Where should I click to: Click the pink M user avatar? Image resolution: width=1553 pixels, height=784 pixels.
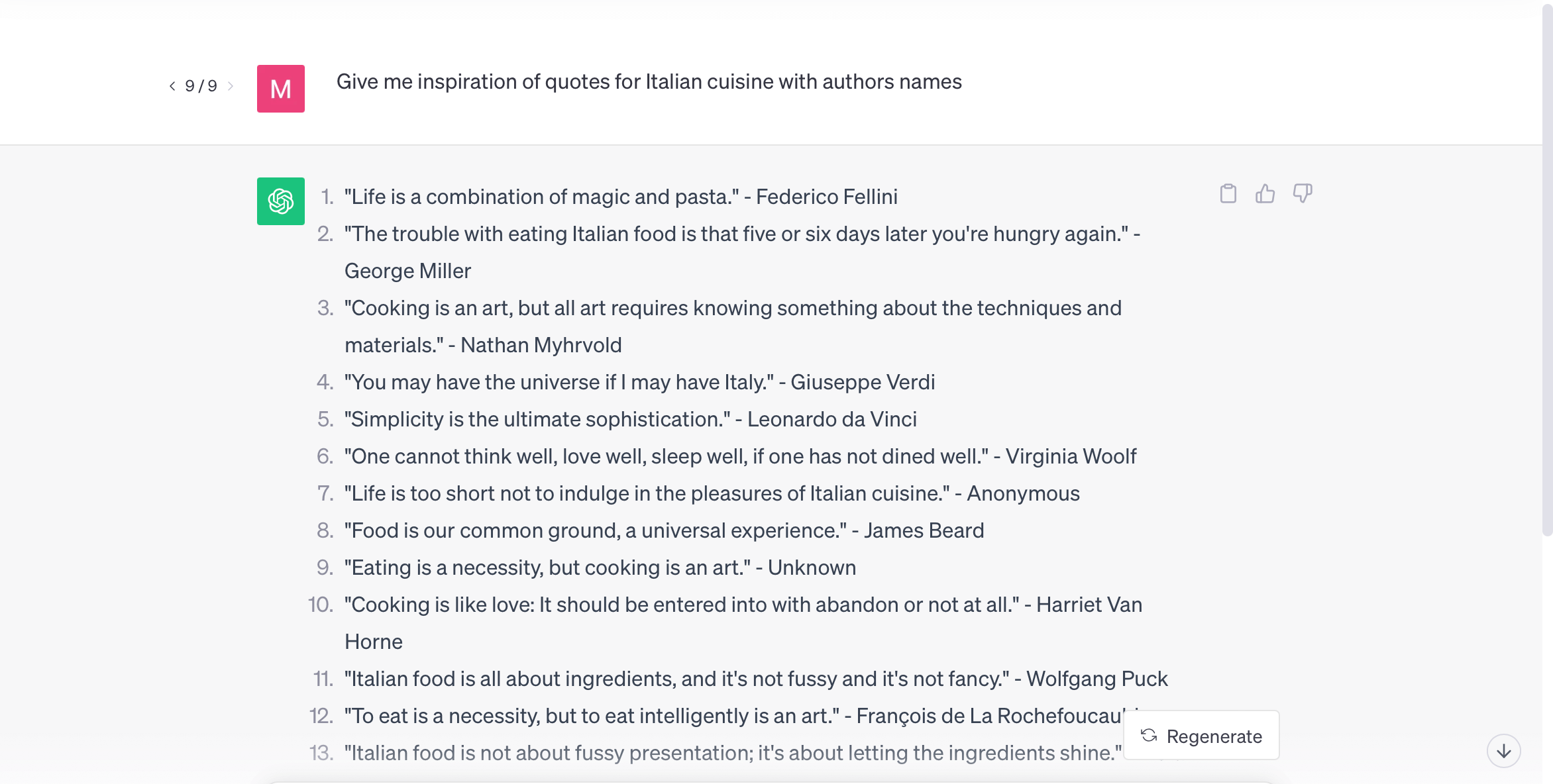(x=281, y=89)
